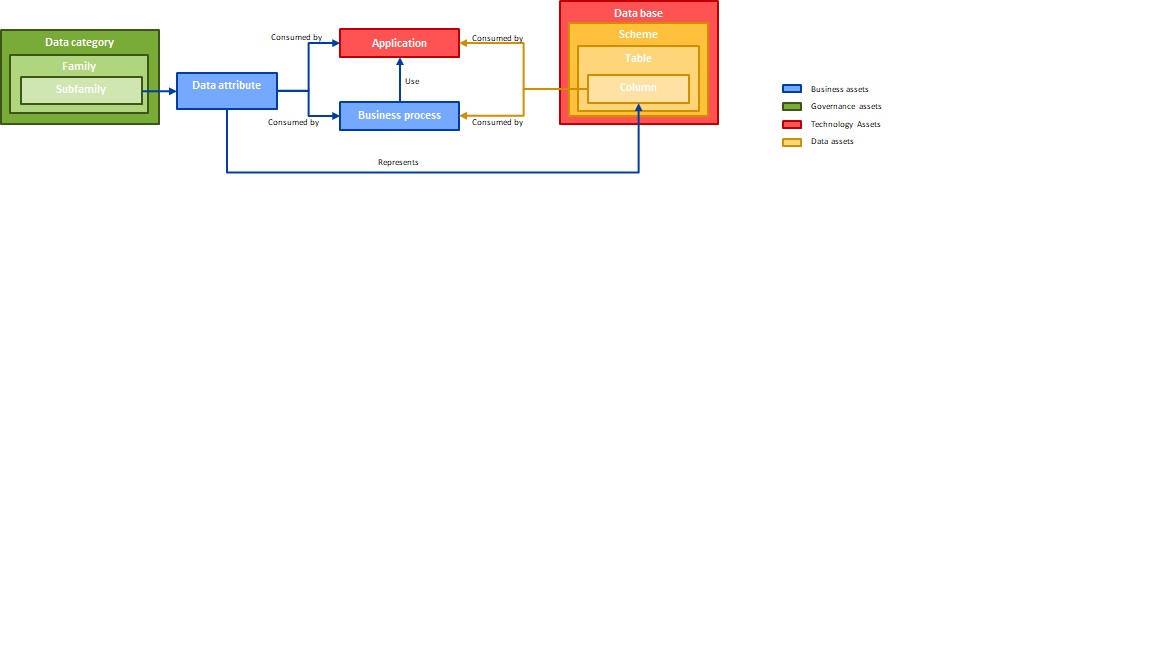Image resolution: width=1152 pixels, height=648 pixels.
Task: Click the red Technology Assets legend swatch
Action: 791,124
